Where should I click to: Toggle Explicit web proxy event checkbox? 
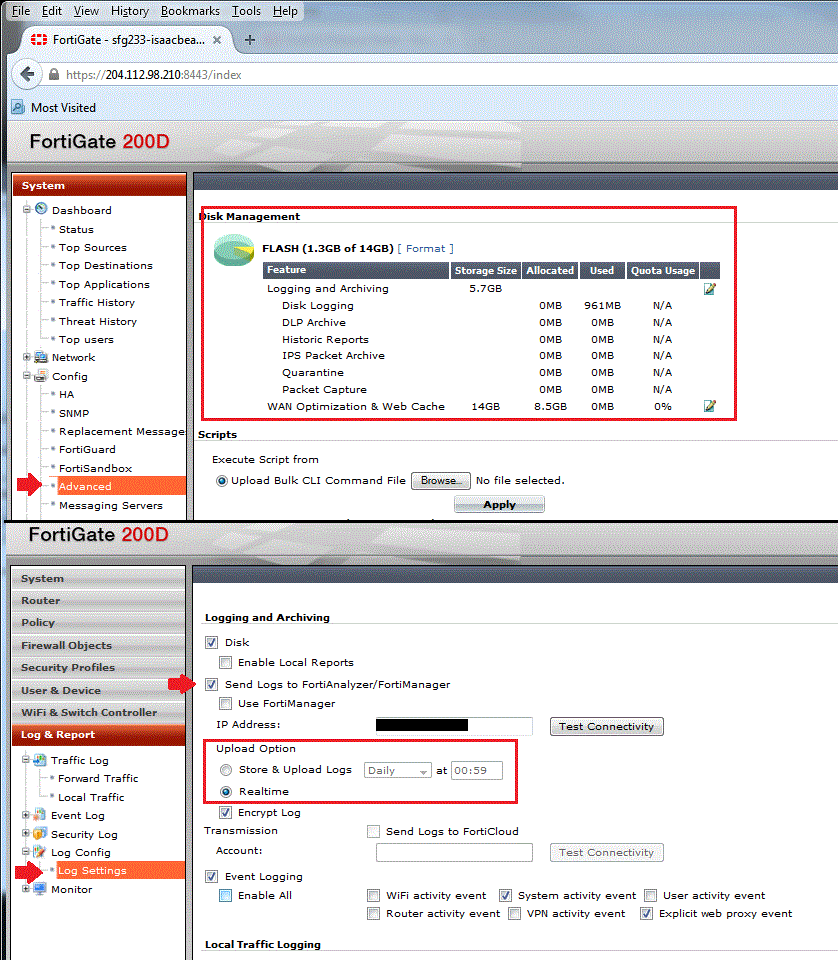pyautogui.click(x=646, y=913)
